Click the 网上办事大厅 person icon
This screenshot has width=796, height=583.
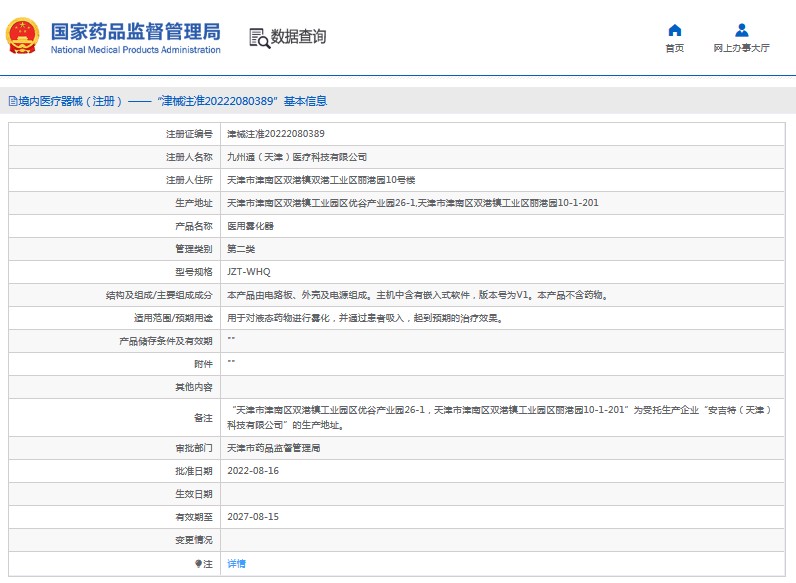(x=741, y=30)
